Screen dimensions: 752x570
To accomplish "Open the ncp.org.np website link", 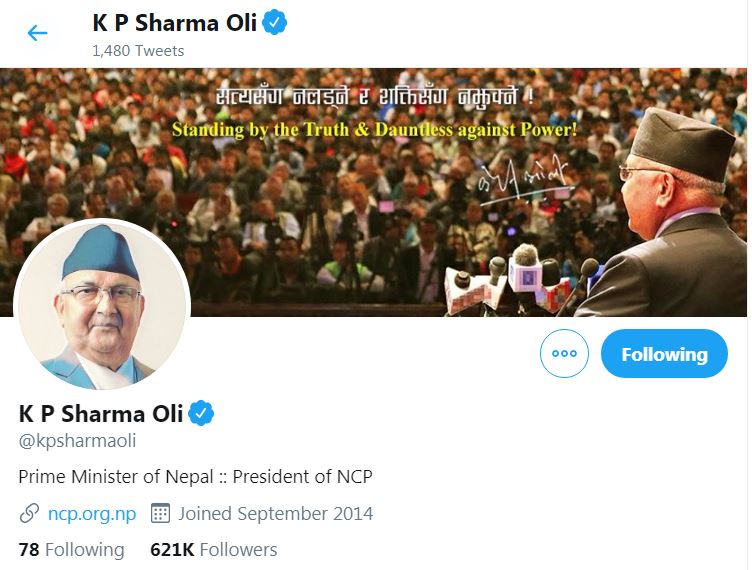I will [x=92, y=513].
